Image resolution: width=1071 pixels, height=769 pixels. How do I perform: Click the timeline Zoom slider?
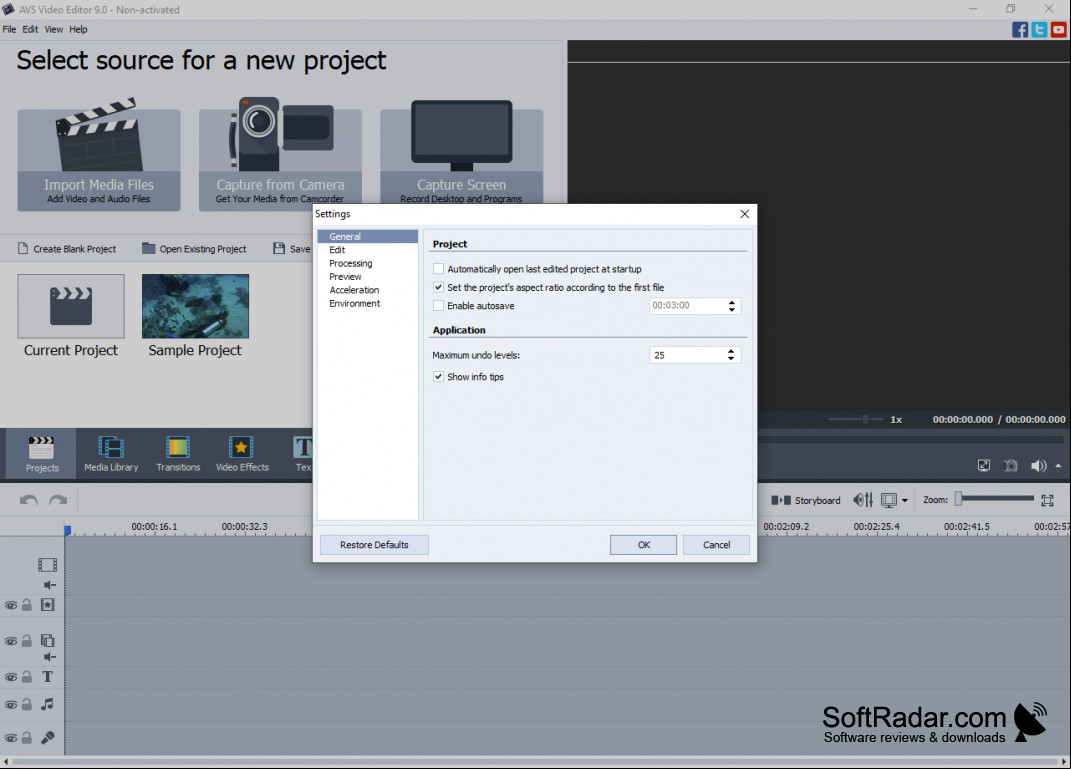click(994, 499)
